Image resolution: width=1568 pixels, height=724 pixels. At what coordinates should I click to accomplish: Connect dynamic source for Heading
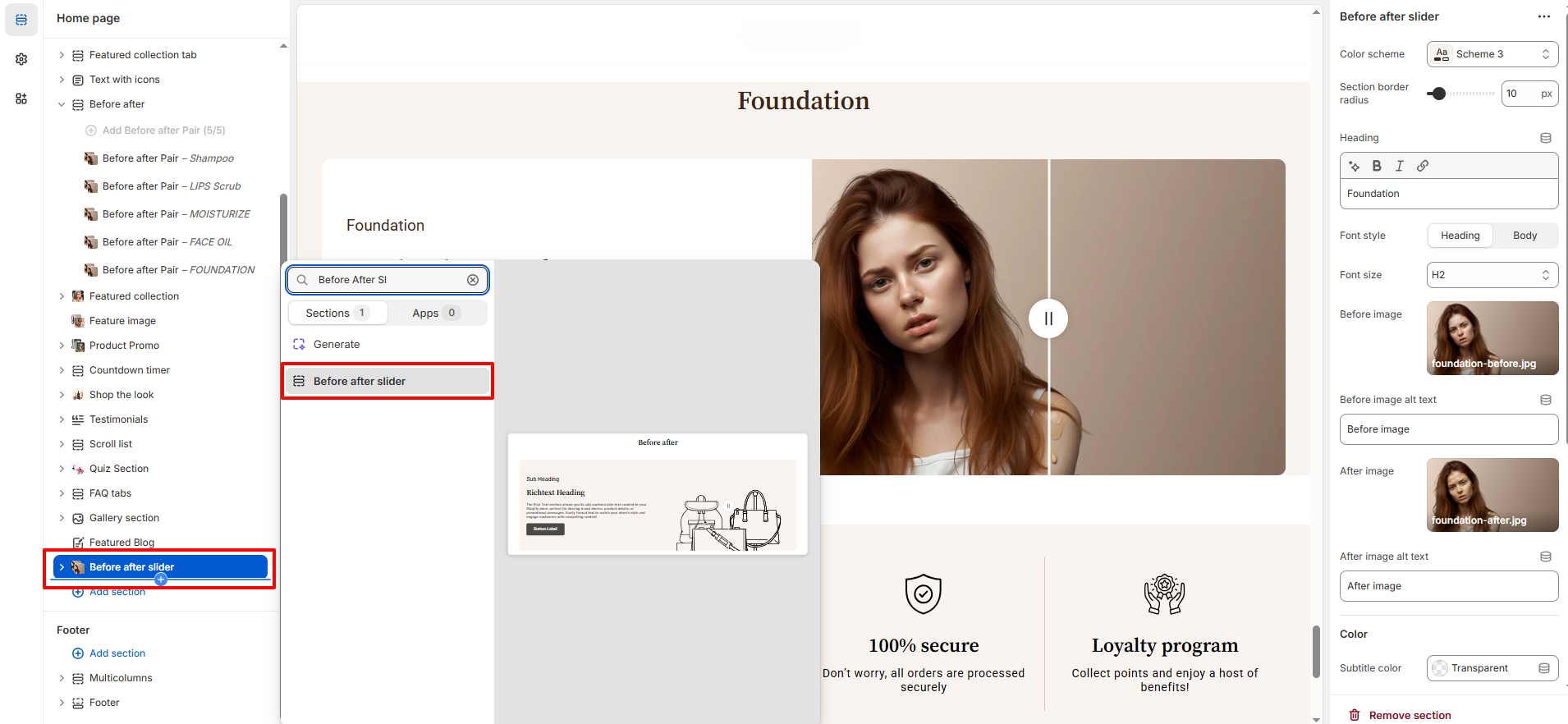point(1545,138)
